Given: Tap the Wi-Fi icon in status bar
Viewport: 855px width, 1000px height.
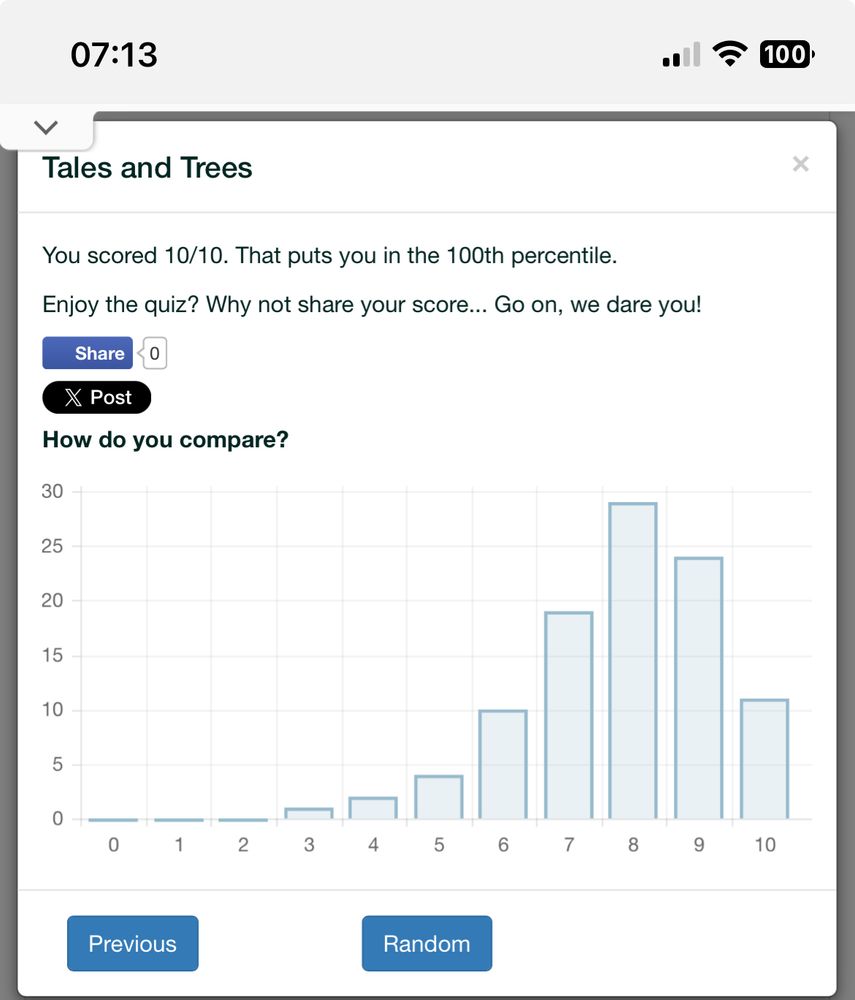Looking at the screenshot, I should [x=731, y=54].
